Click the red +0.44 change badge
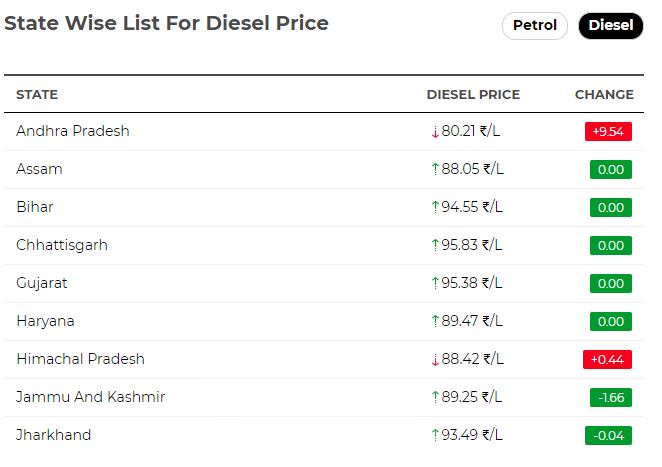This screenshot has height=467, width=662. (x=607, y=359)
